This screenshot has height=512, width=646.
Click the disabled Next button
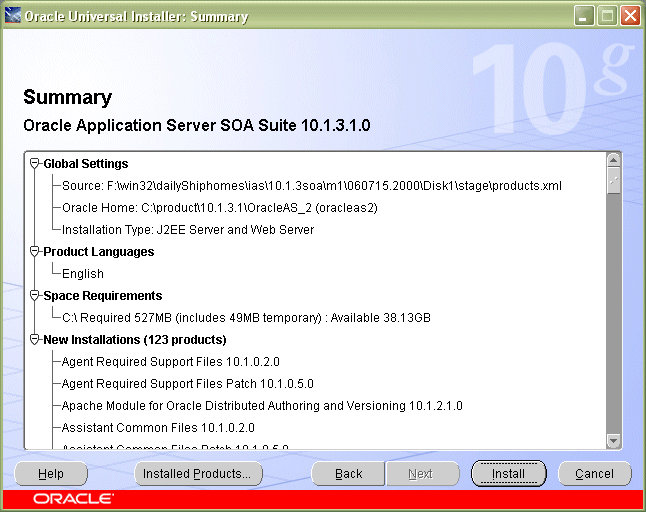(x=422, y=474)
